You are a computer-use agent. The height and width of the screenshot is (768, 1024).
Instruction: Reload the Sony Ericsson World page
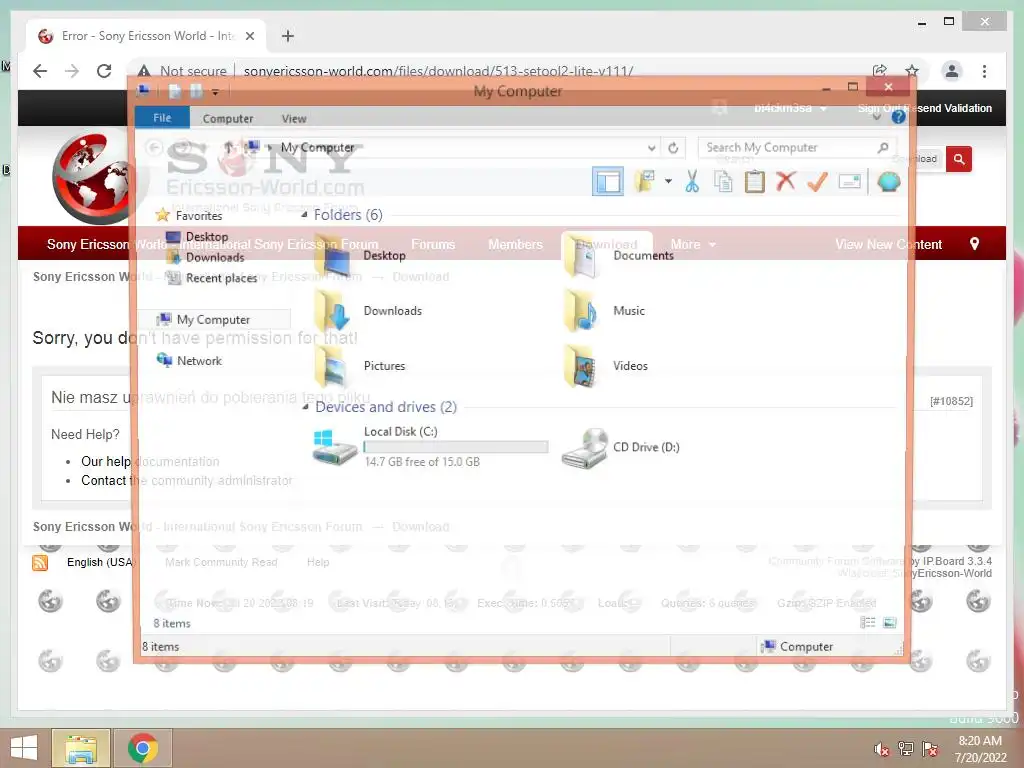pos(104,71)
